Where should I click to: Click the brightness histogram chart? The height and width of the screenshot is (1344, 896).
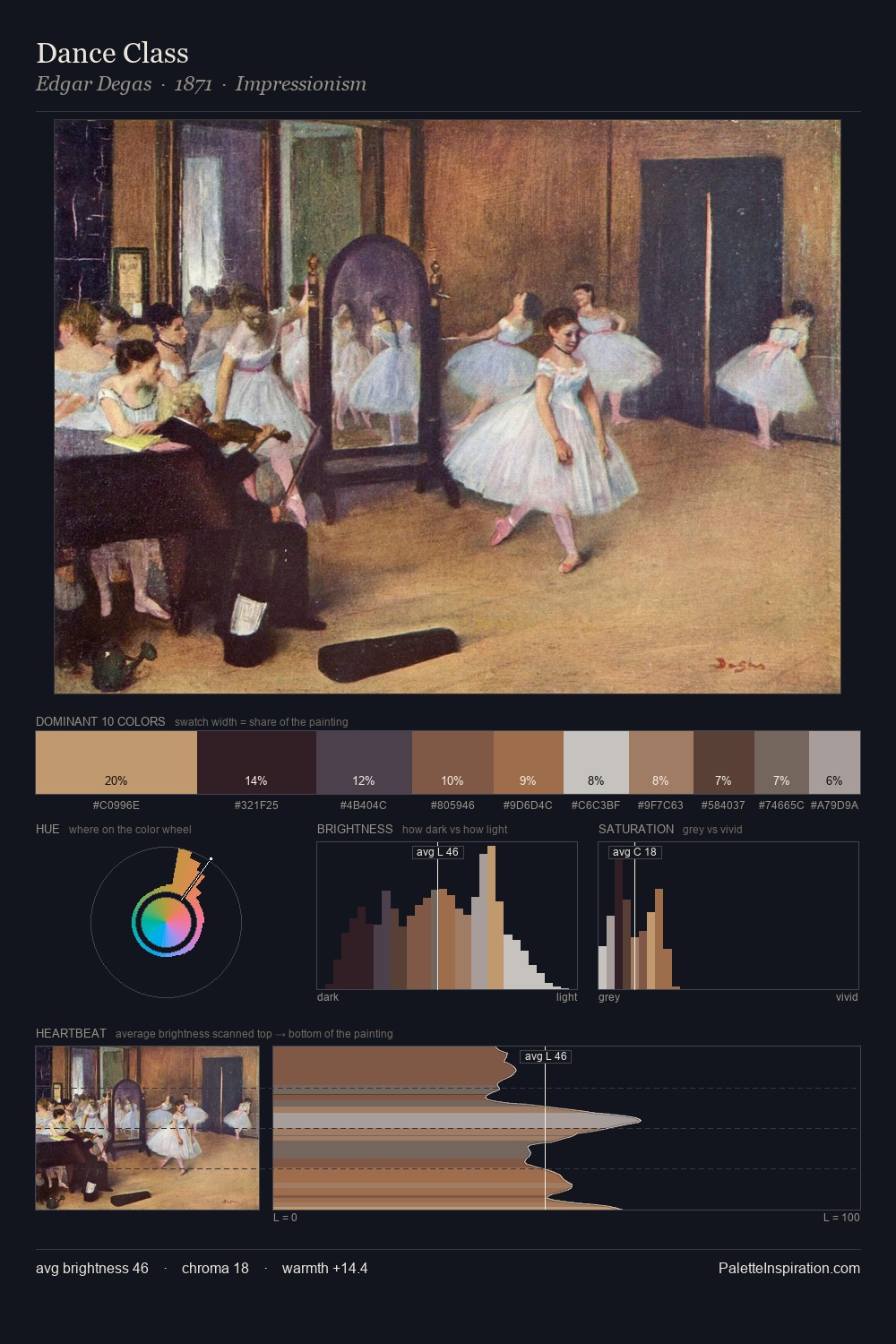[447, 916]
